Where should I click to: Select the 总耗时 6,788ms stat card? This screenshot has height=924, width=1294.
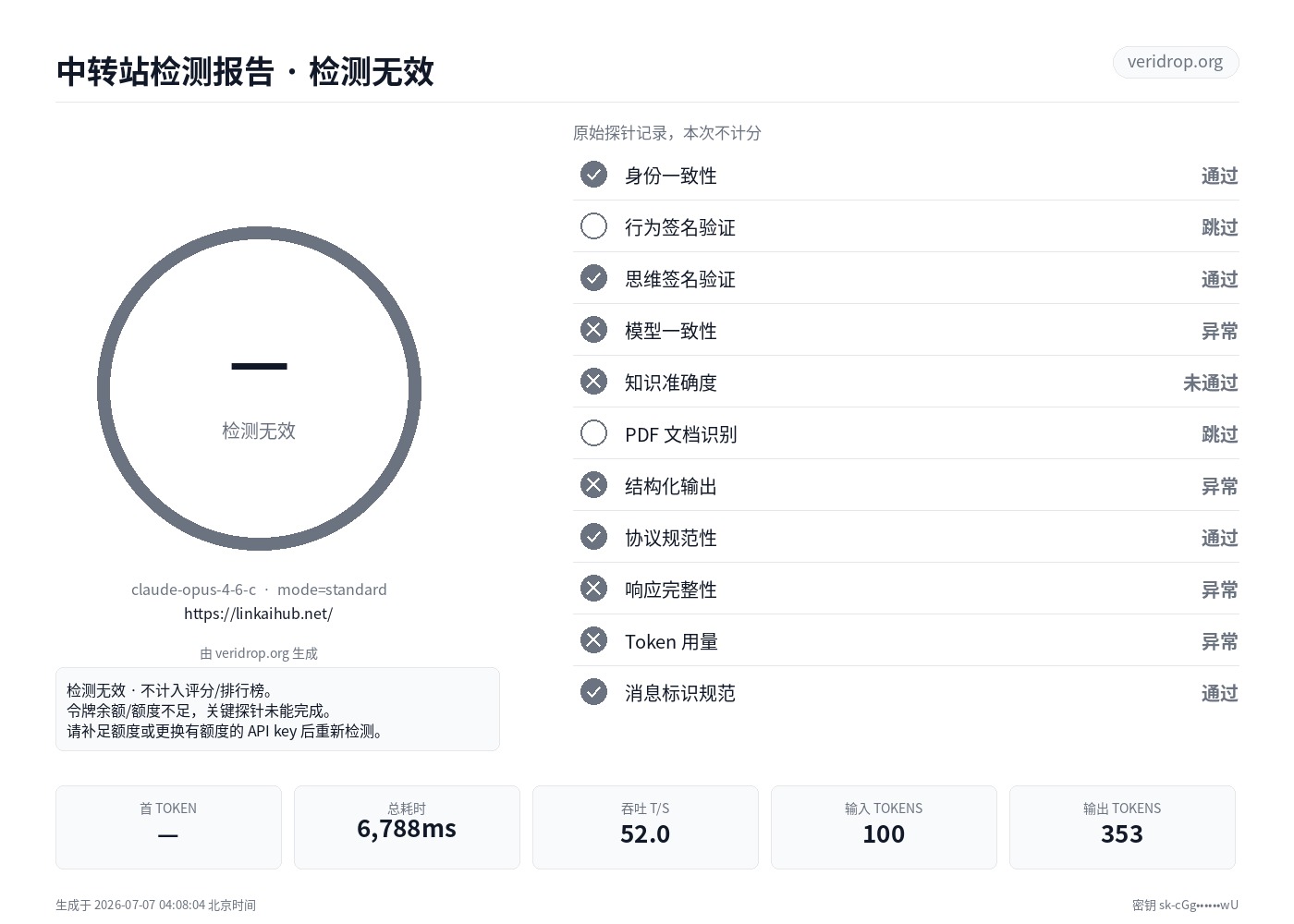(x=407, y=827)
